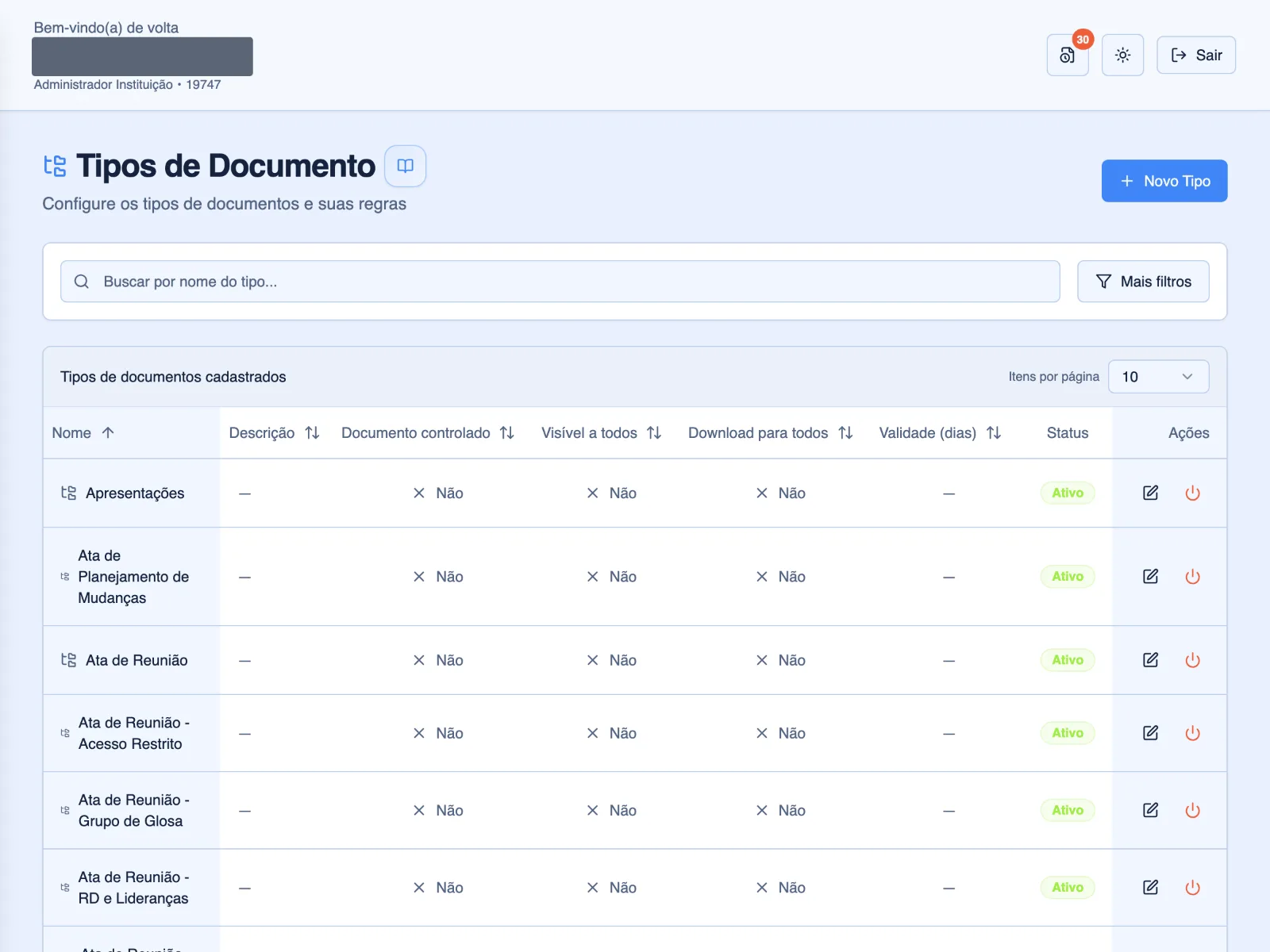Deactivate Ata de Planejamento de Mudanças type

(x=1192, y=576)
